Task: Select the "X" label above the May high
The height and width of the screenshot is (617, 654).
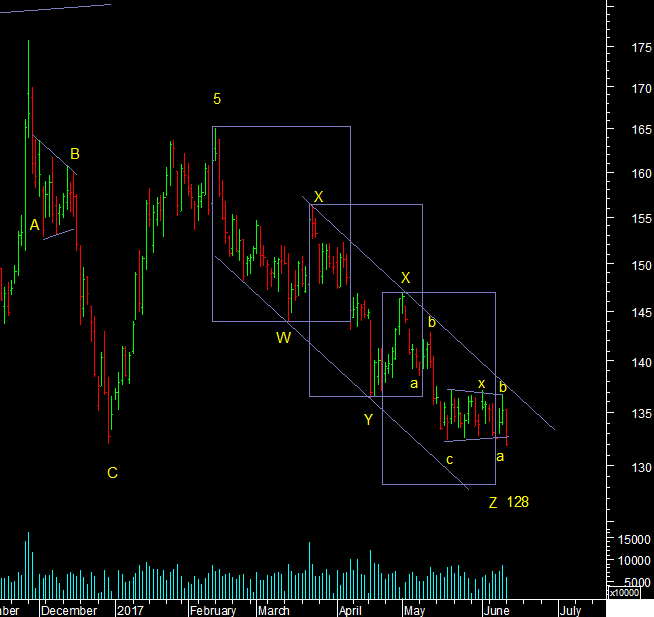Action: click(x=405, y=278)
